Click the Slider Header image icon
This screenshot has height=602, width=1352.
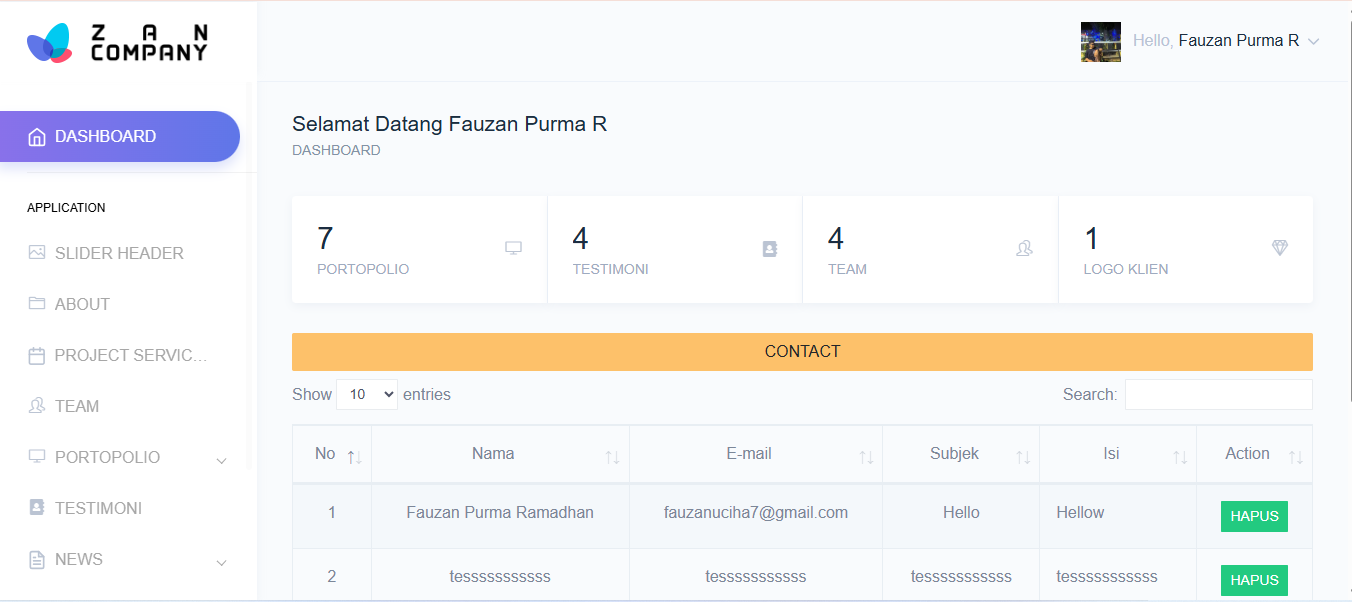click(x=37, y=253)
